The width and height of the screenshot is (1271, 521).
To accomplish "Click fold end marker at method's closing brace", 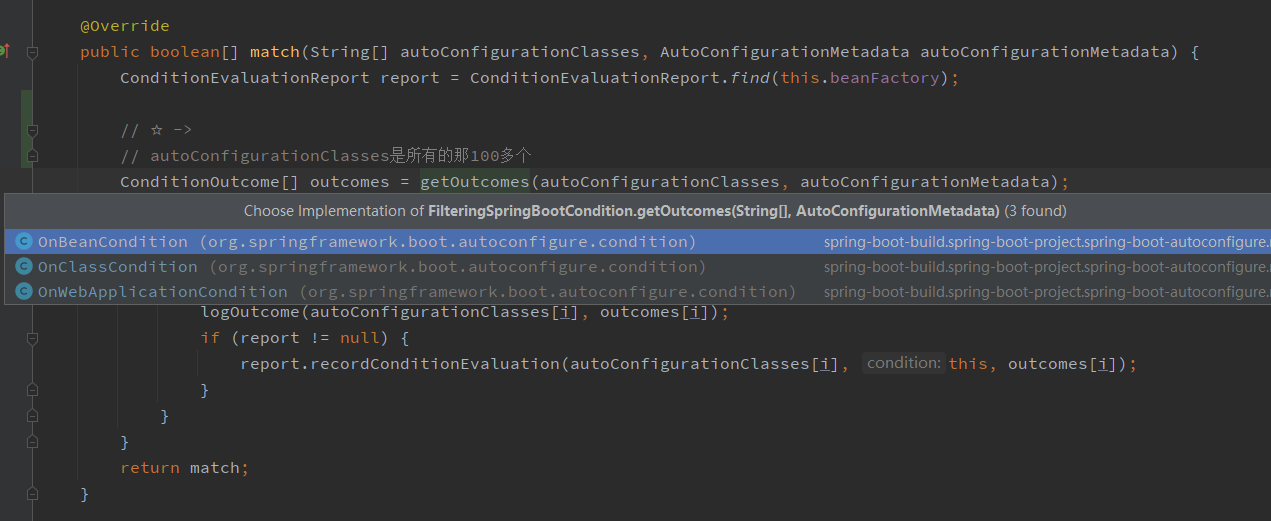I will point(32,494).
